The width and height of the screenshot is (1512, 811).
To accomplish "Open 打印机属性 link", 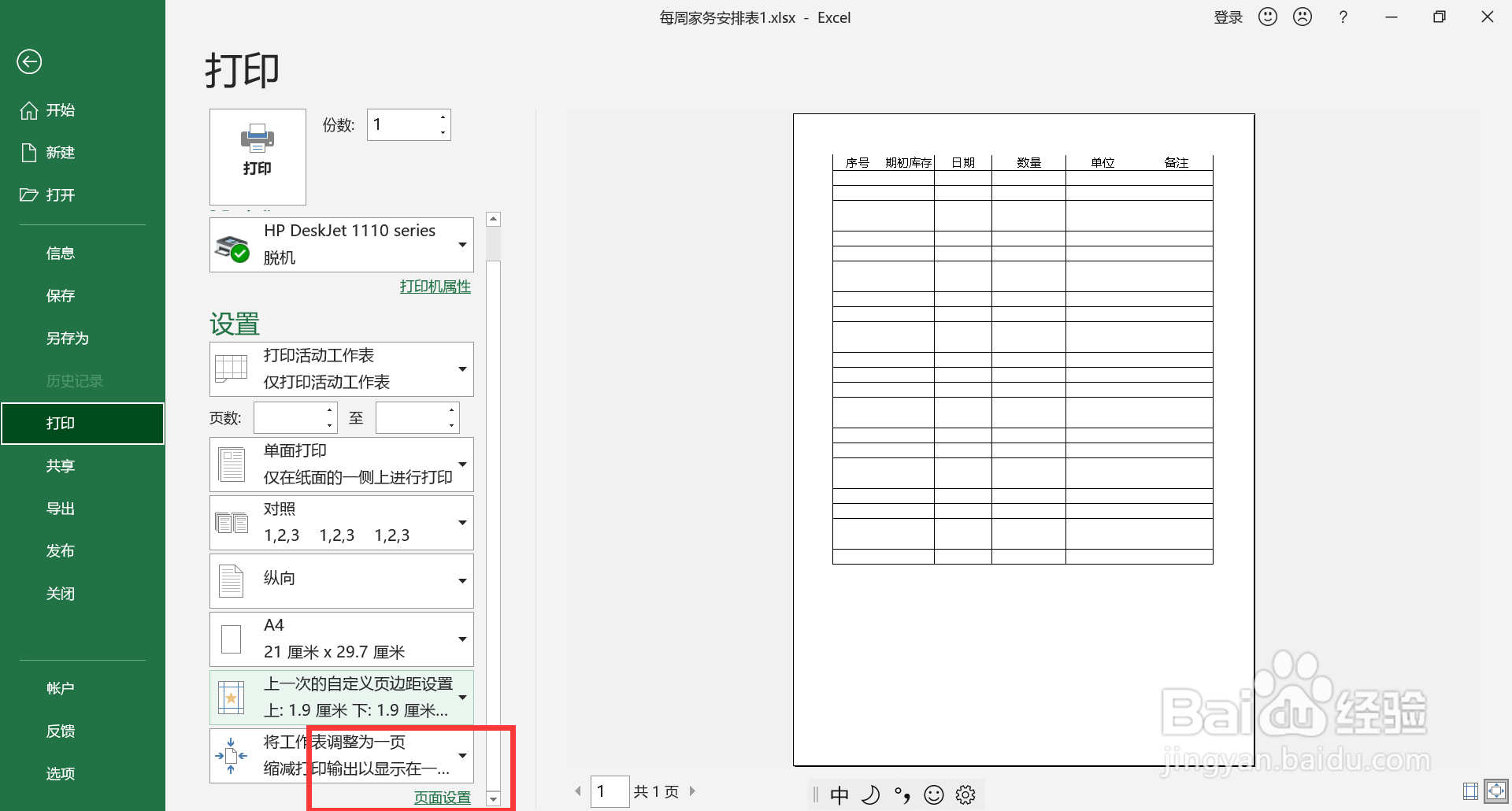I will [x=434, y=286].
